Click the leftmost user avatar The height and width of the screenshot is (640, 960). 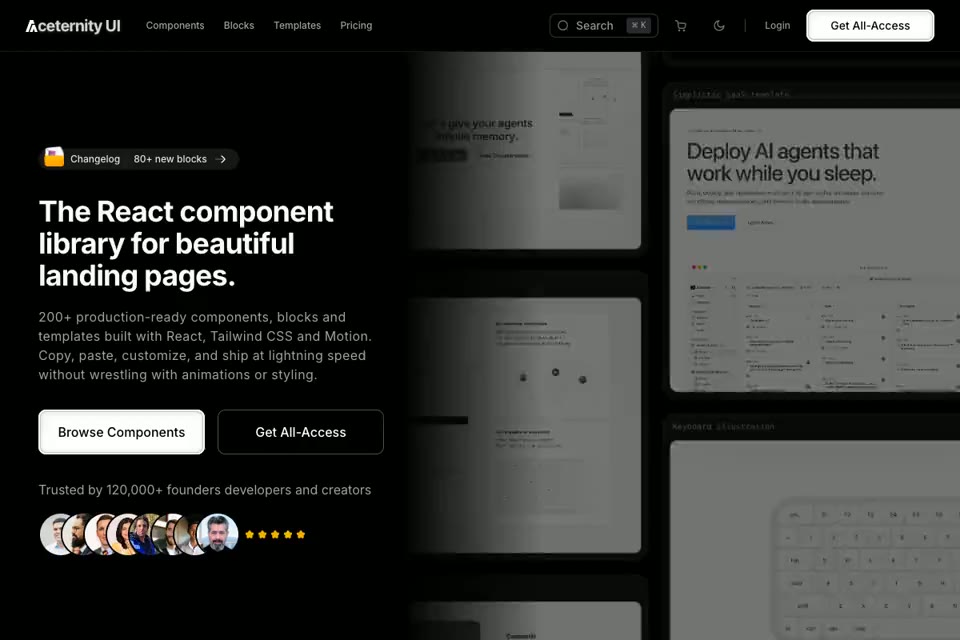point(54,534)
